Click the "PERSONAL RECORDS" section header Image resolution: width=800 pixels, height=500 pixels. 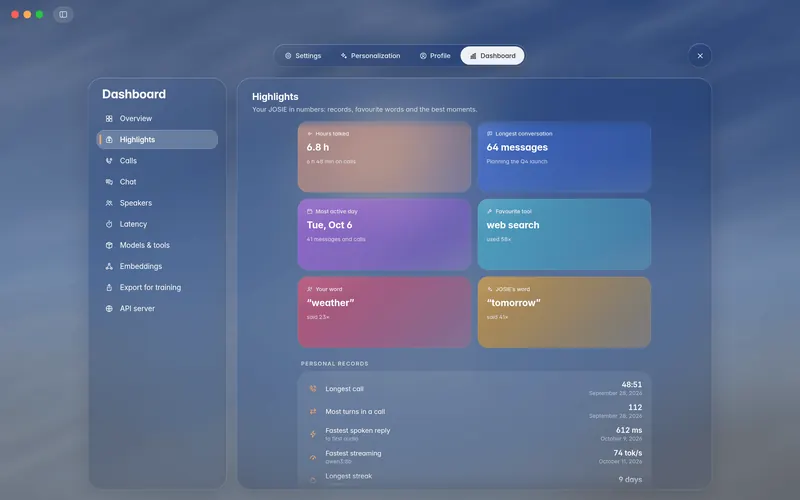click(334, 364)
